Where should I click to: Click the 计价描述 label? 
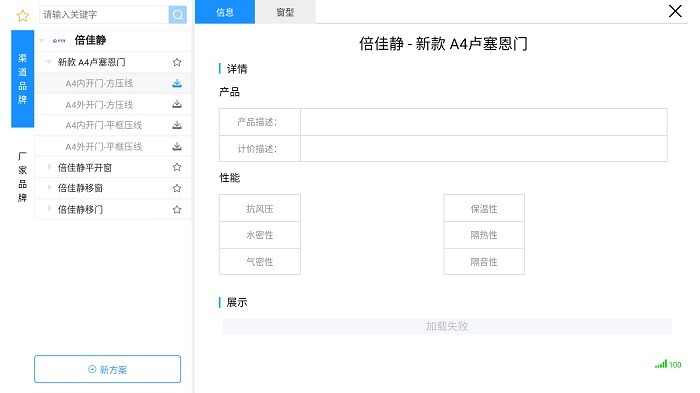coord(257,149)
